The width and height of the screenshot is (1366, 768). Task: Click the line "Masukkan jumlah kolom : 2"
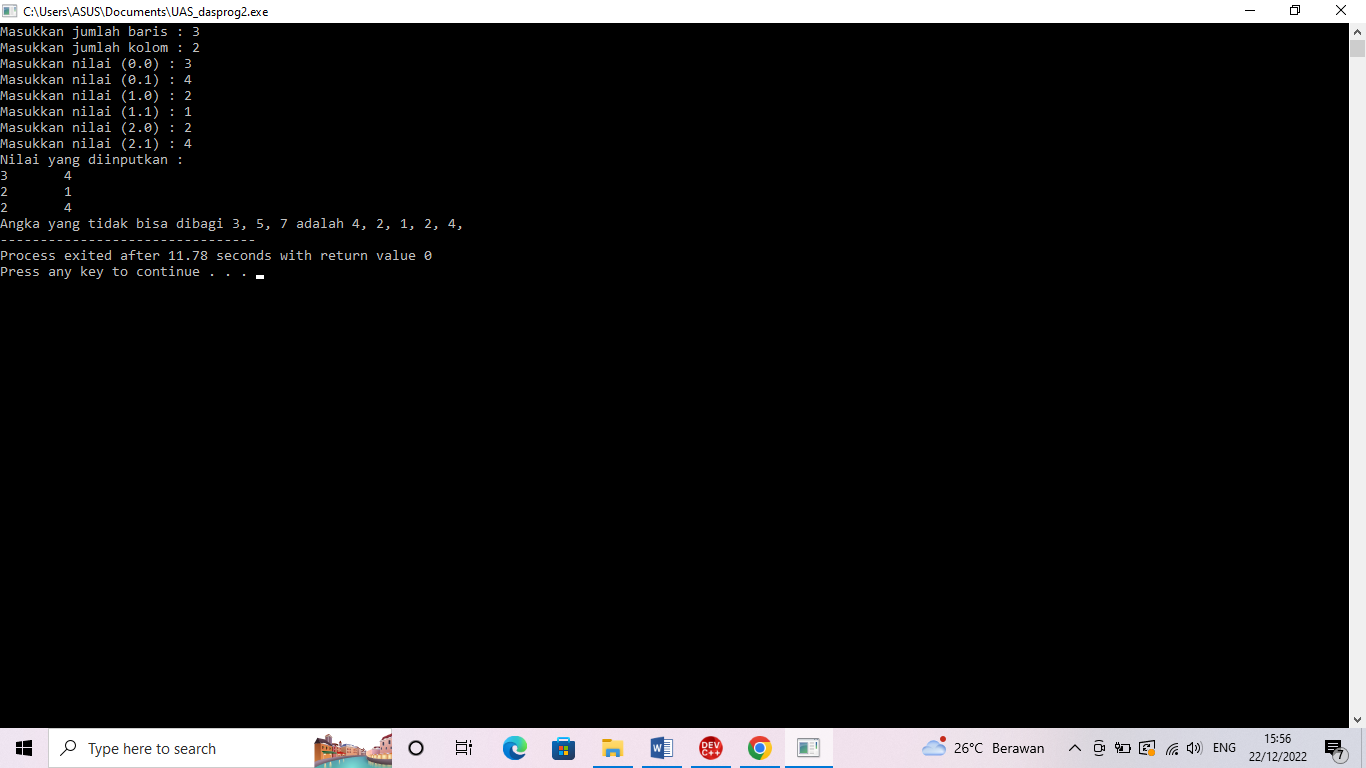100,48
